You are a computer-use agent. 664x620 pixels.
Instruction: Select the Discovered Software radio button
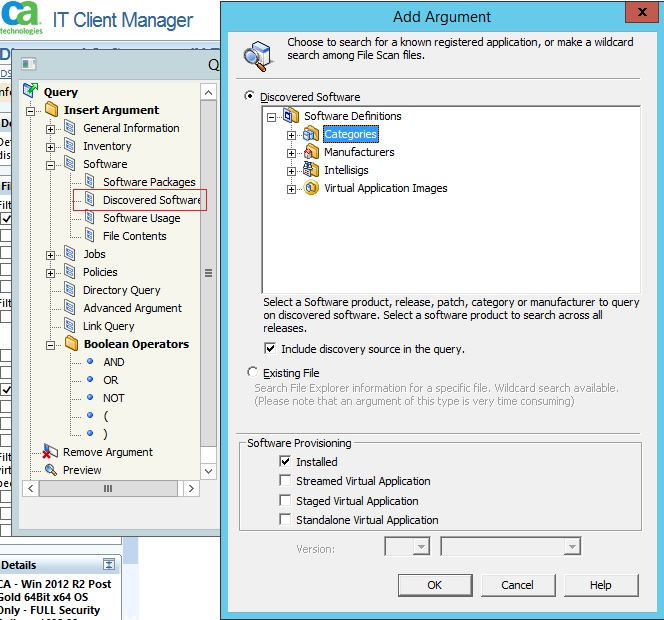(x=250, y=96)
